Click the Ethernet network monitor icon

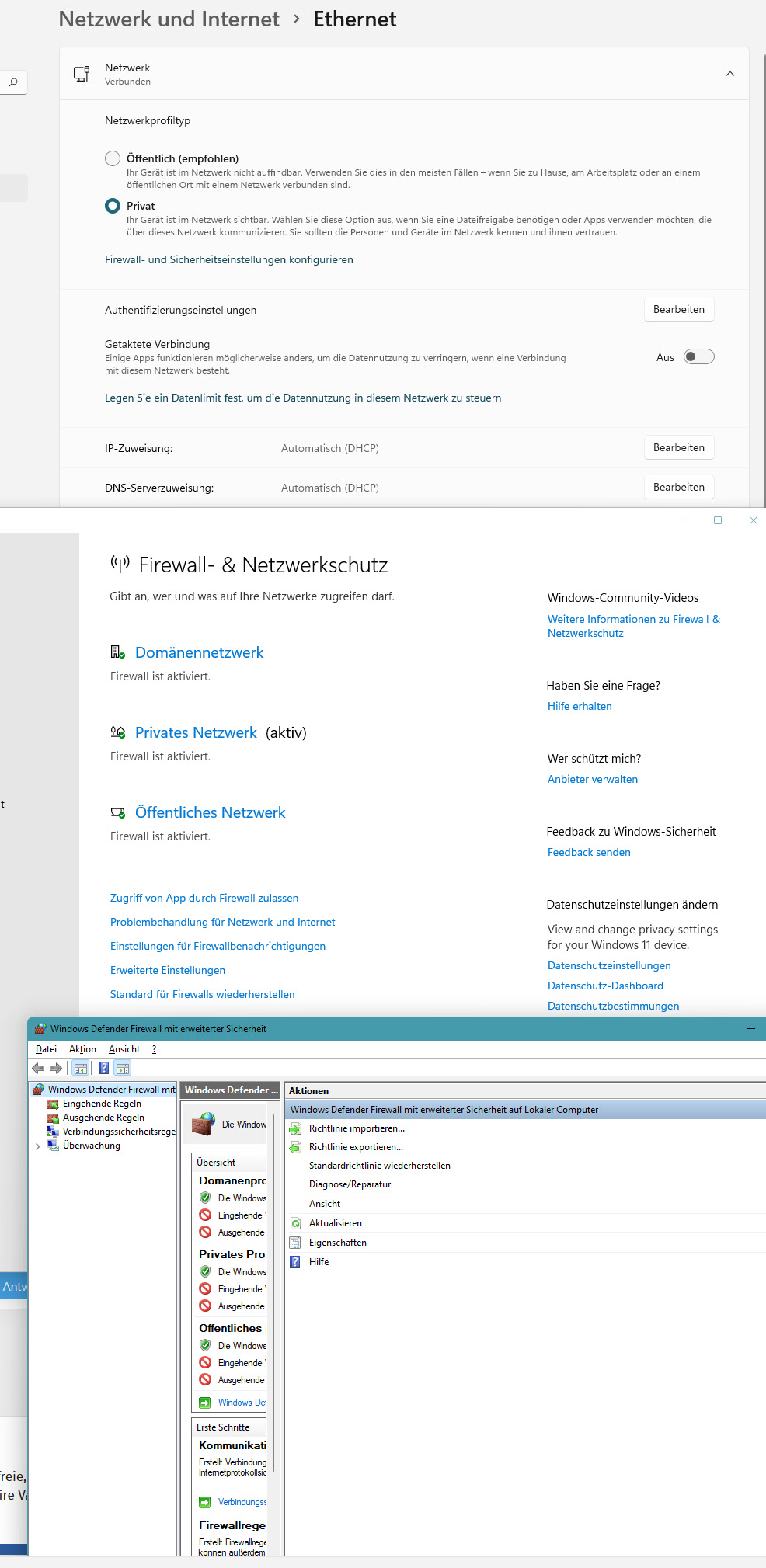[82, 74]
